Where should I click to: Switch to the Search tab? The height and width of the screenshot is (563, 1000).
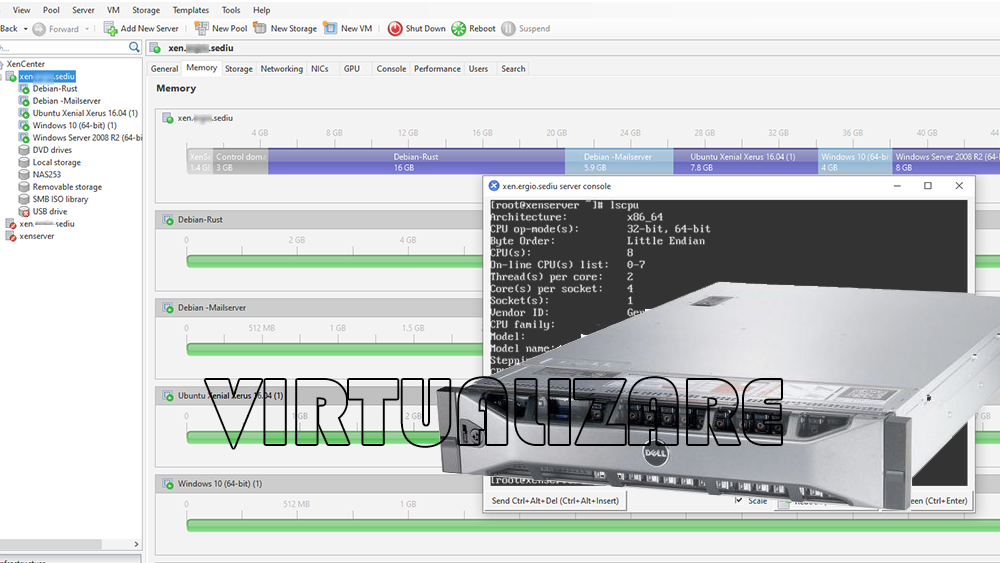tap(513, 69)
